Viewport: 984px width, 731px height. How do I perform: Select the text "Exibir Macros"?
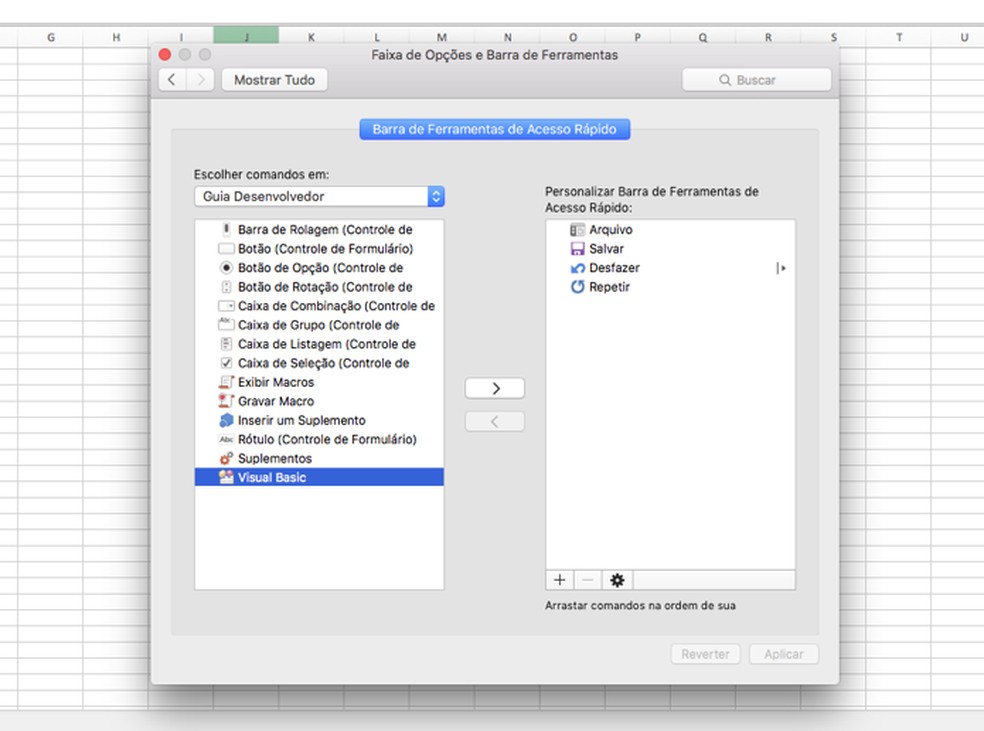[x=275, y=382]
